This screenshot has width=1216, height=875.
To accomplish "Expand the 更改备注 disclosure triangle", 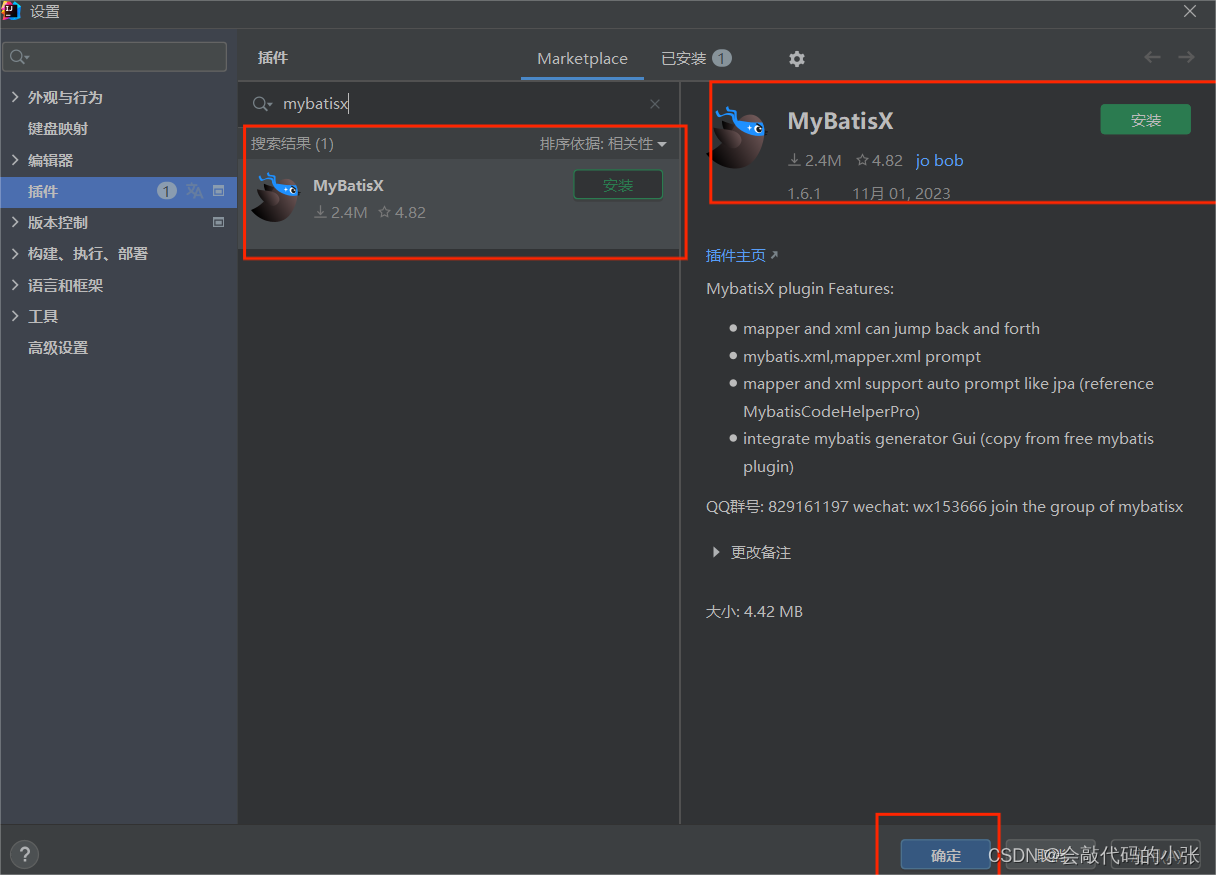I will pyautogui.click(x=716, y=552).
